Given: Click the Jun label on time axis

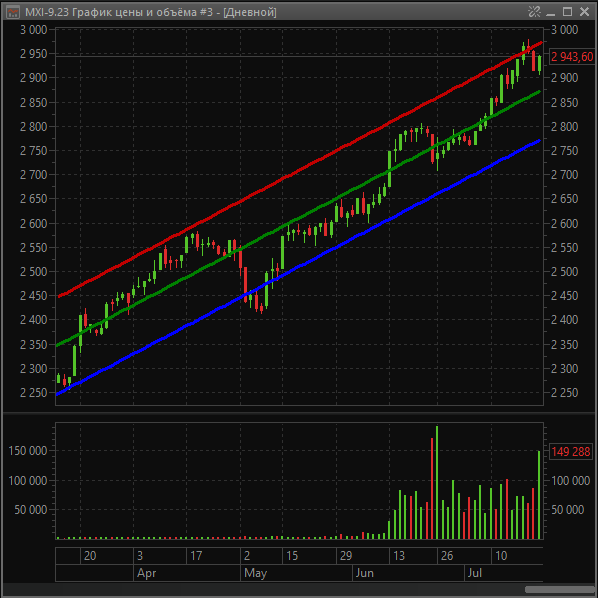Looking at the screenshot, I should coord(364,573).
